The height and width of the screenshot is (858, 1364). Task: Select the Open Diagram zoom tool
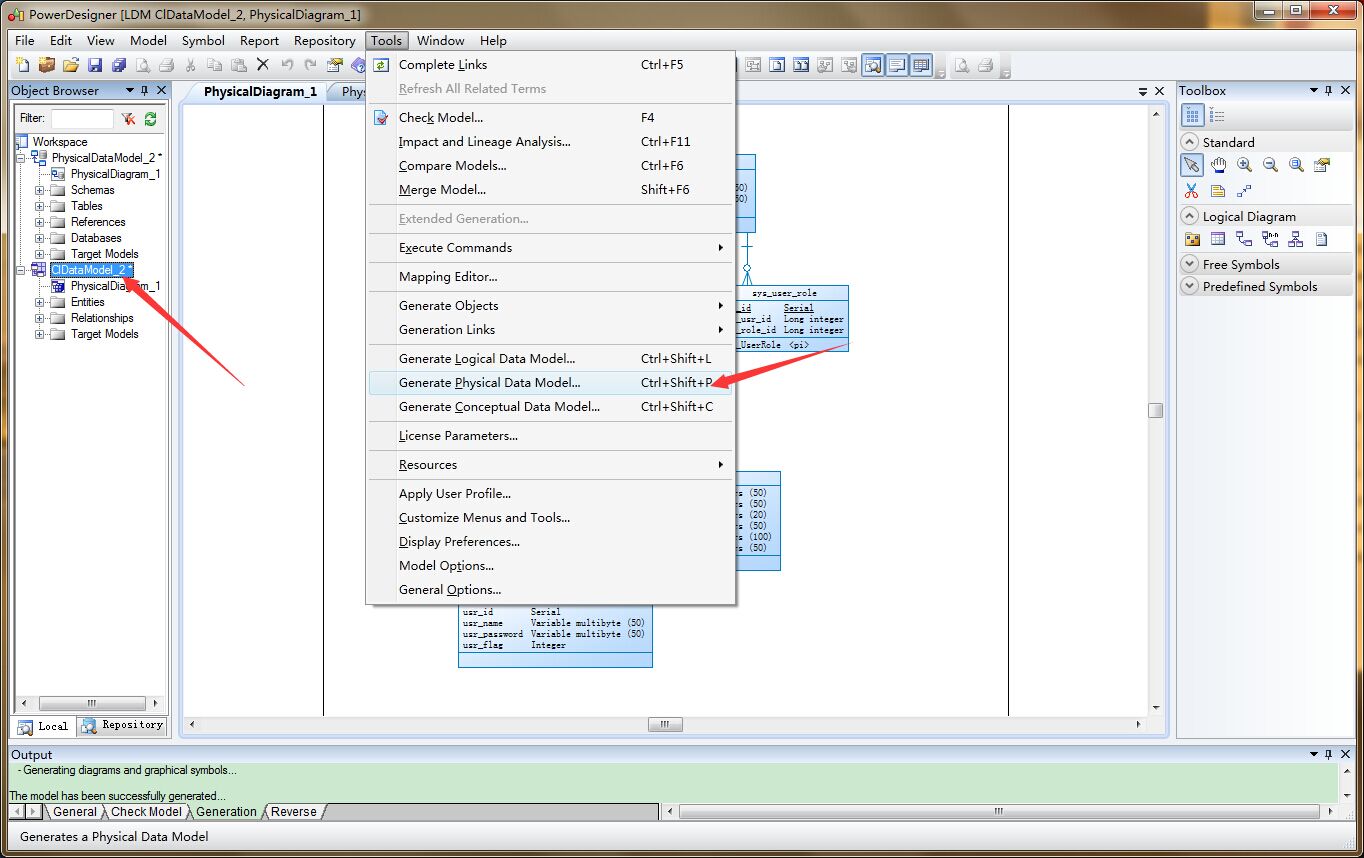pyautogui.click(x=1296, y=165)
